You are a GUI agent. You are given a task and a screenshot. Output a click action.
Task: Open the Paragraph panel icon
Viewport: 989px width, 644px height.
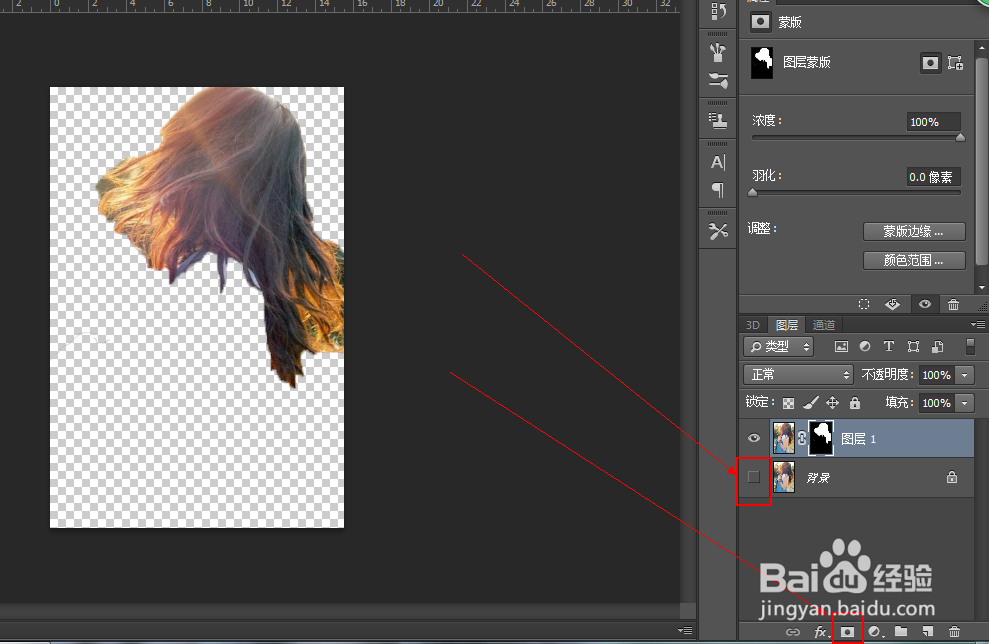[x=718, y=189]
